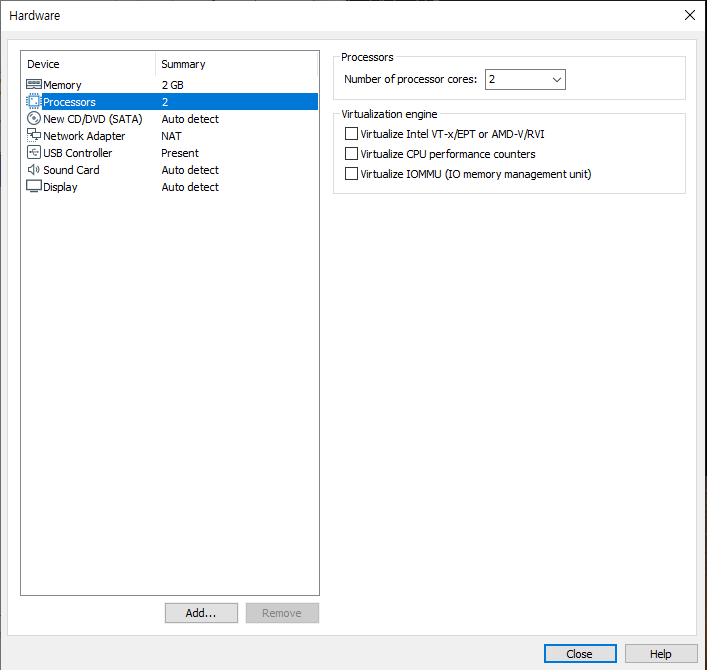This screenshot has height=670, width=707.
Task: Click the Processors chip icon
Action: 33,102
